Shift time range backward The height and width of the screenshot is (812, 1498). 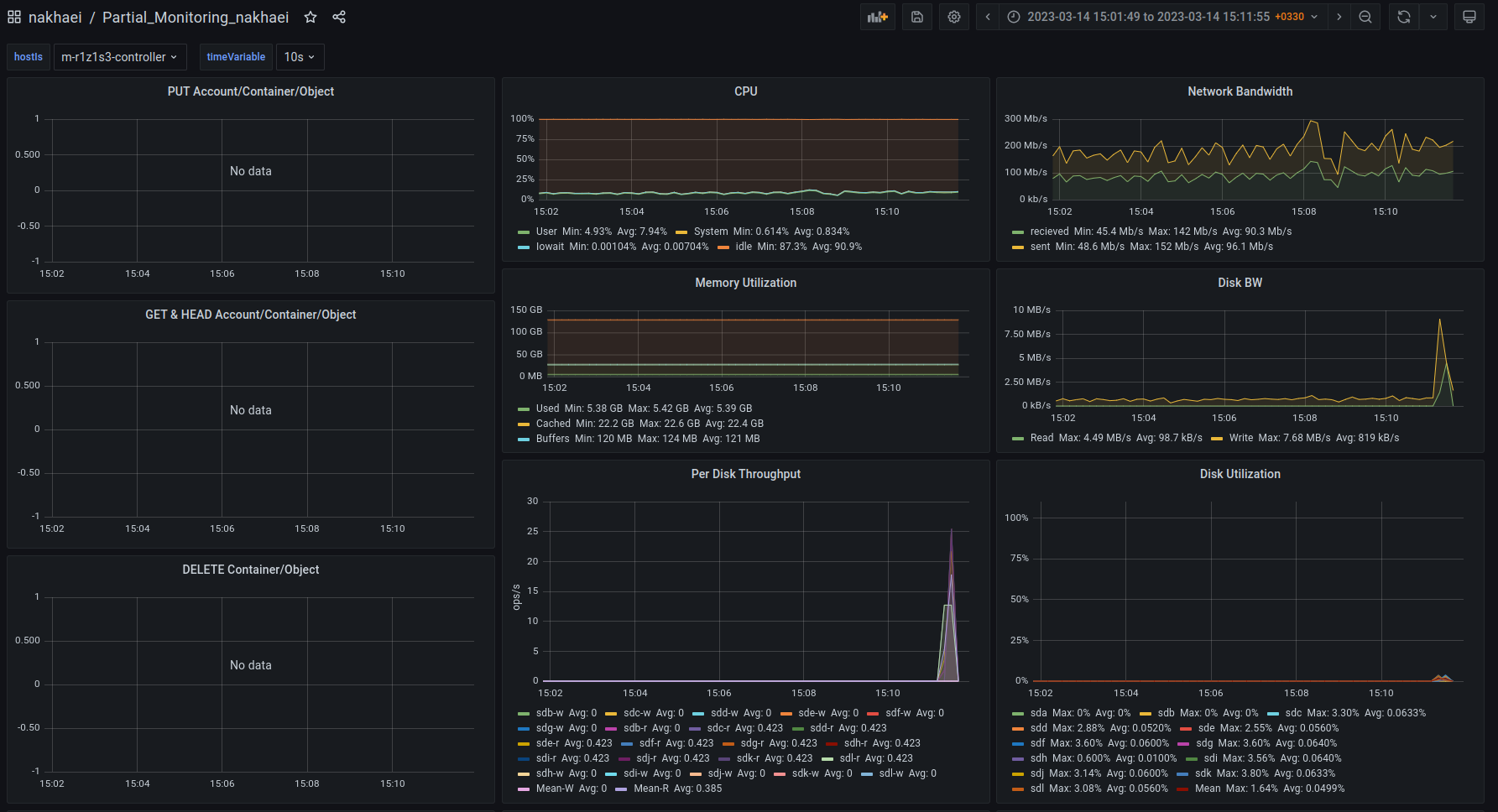988,17
